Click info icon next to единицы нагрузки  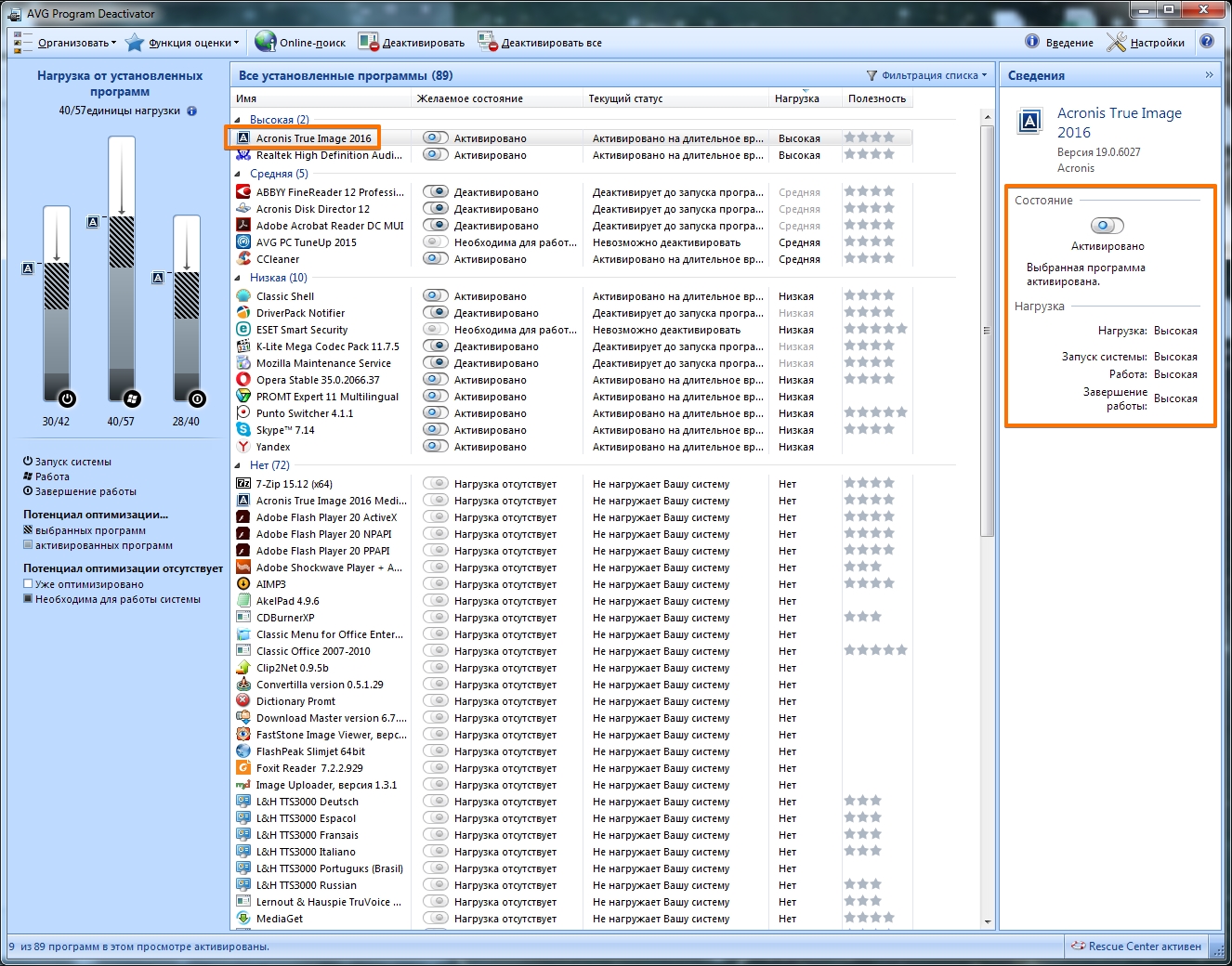(192, 111)
